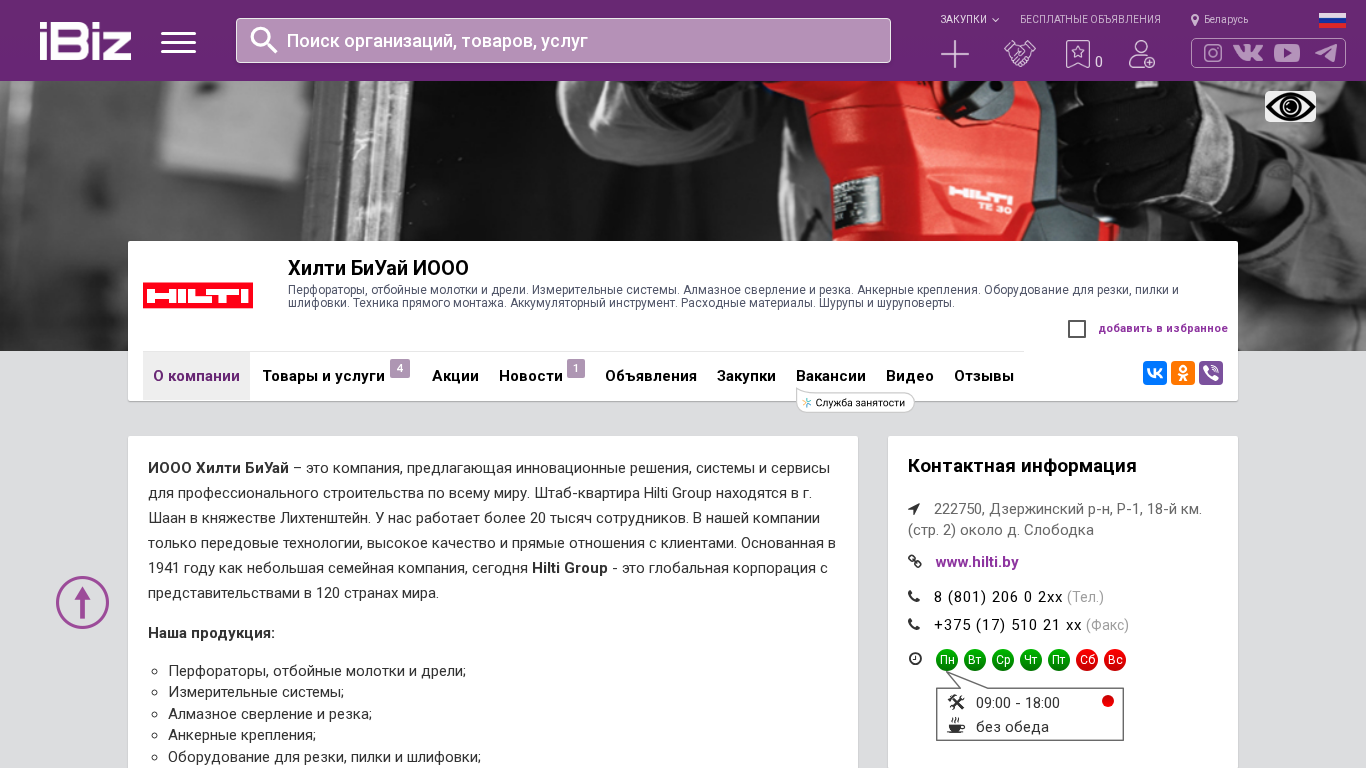Select Monday (Пн) schedule circle

coord(947,660)
